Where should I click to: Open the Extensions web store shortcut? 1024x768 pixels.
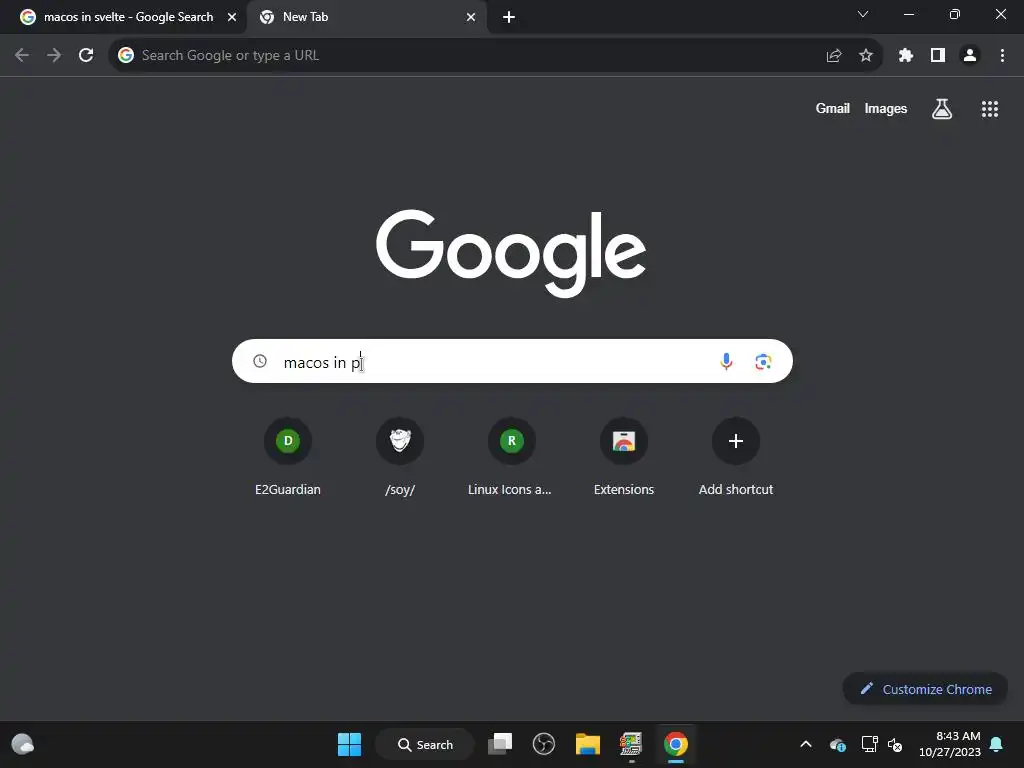click(x=624, y=456)
